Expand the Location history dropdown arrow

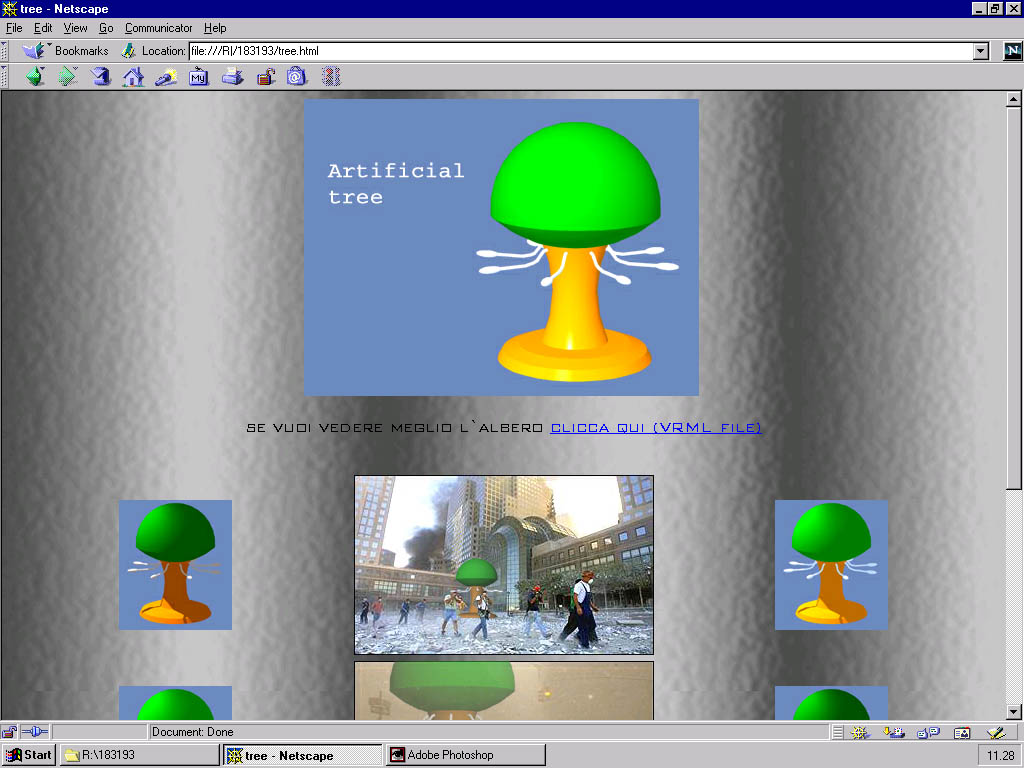pyautogui.click(x=981, y=51)
